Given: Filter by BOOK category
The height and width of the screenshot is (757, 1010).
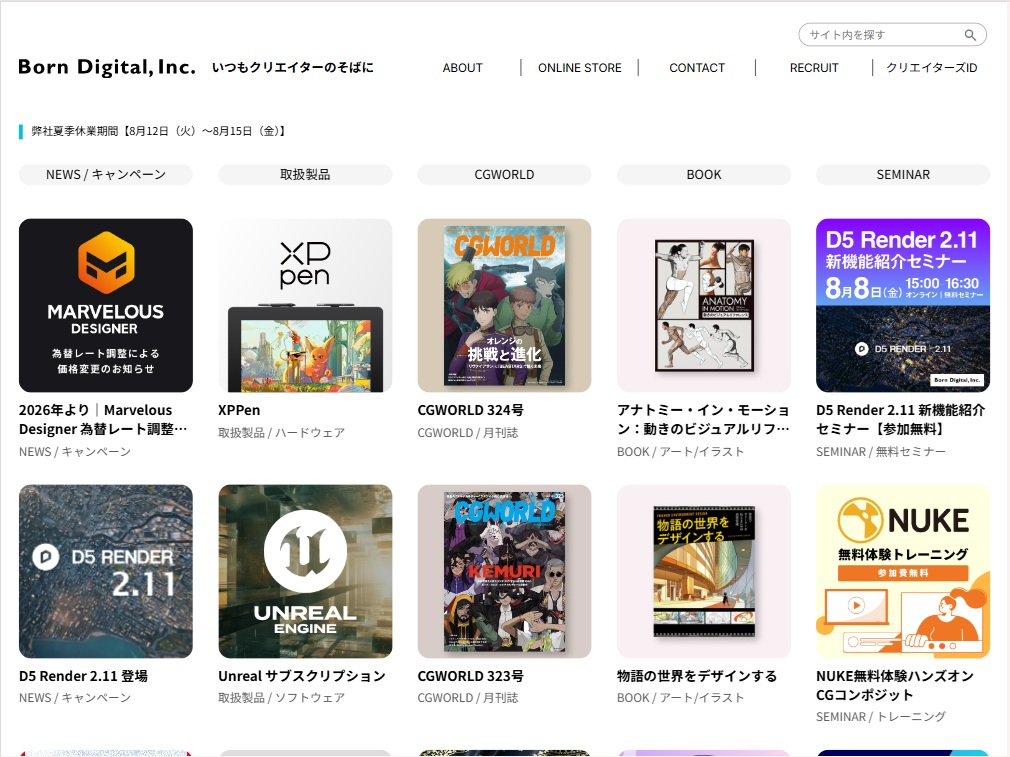Looking at the screenshot, I should pos(704,175).
